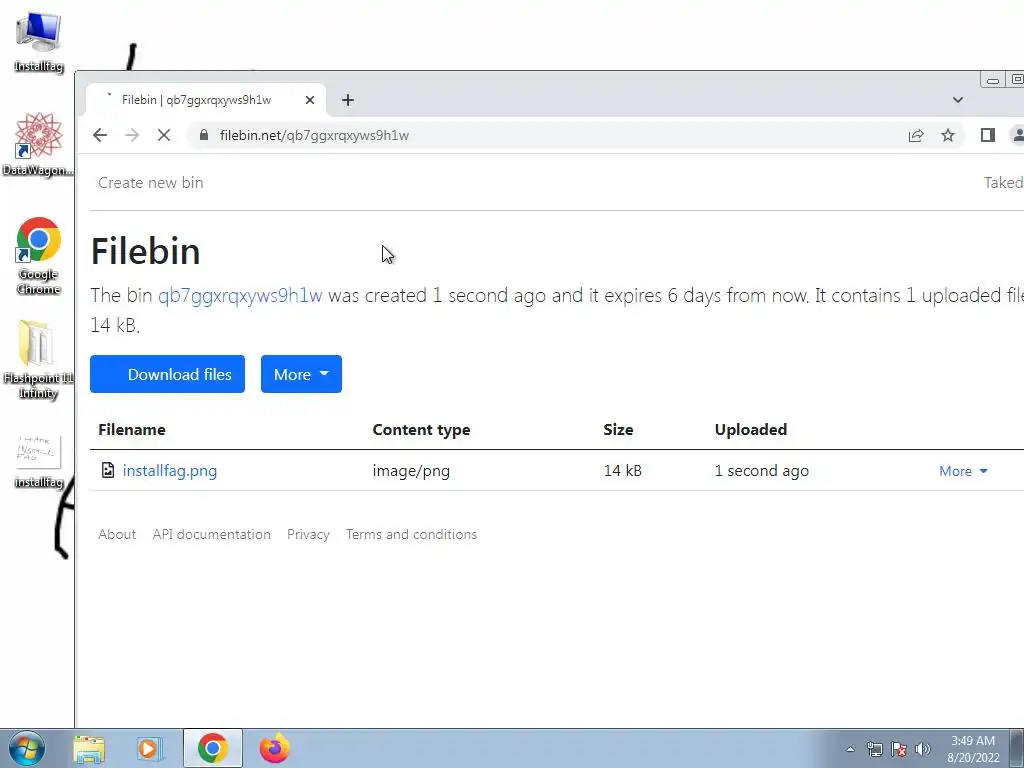Click the volume speaker icon
Image resolution: width=1024 pixels, height=768 pixels.
click(923, 749)
